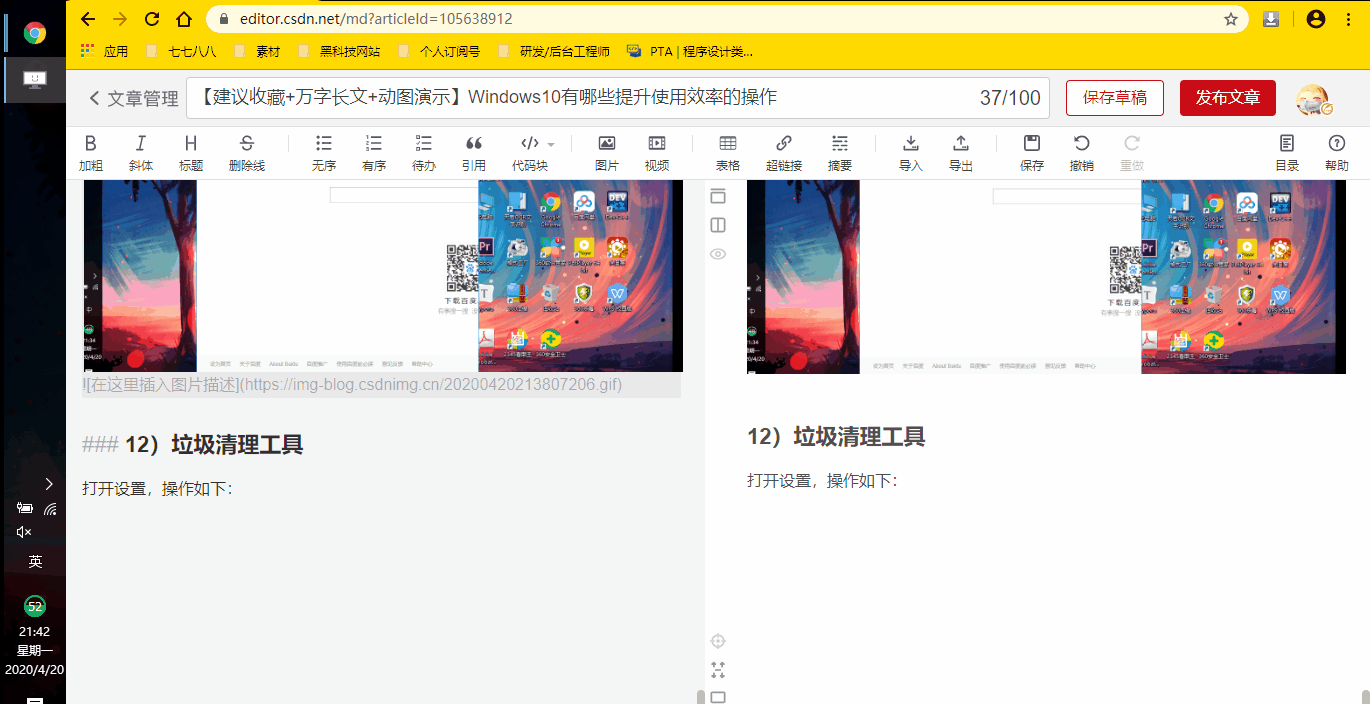This screenshot has height=704, width=1370.
Task: Undo the last edit with 撤销
Action: 1081,152
